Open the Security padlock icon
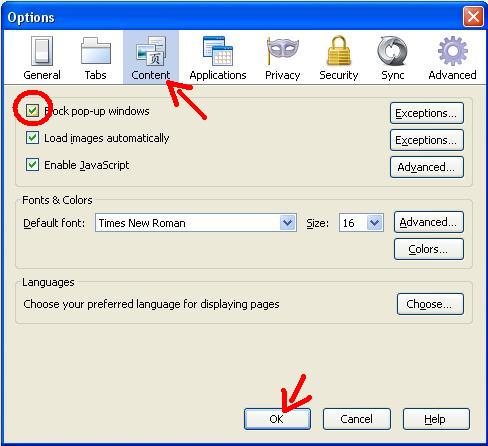Screen dimensions: 488x446 339,50
